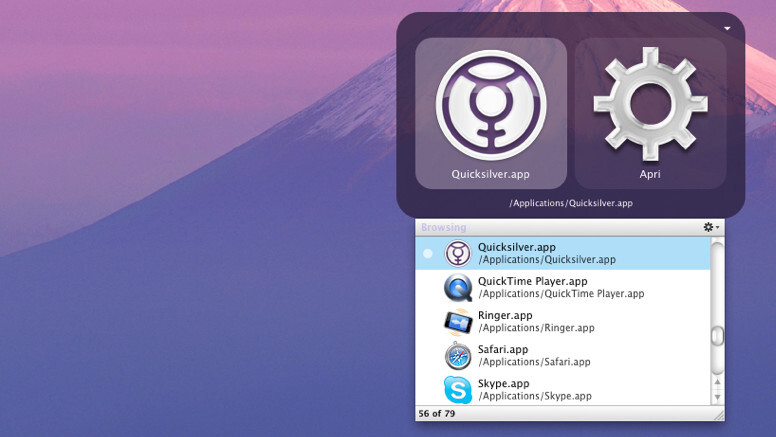The width and height of the screenshot is (776, 437).
Task: Click the 56 of 79 status count
Action: click(436, 413)
